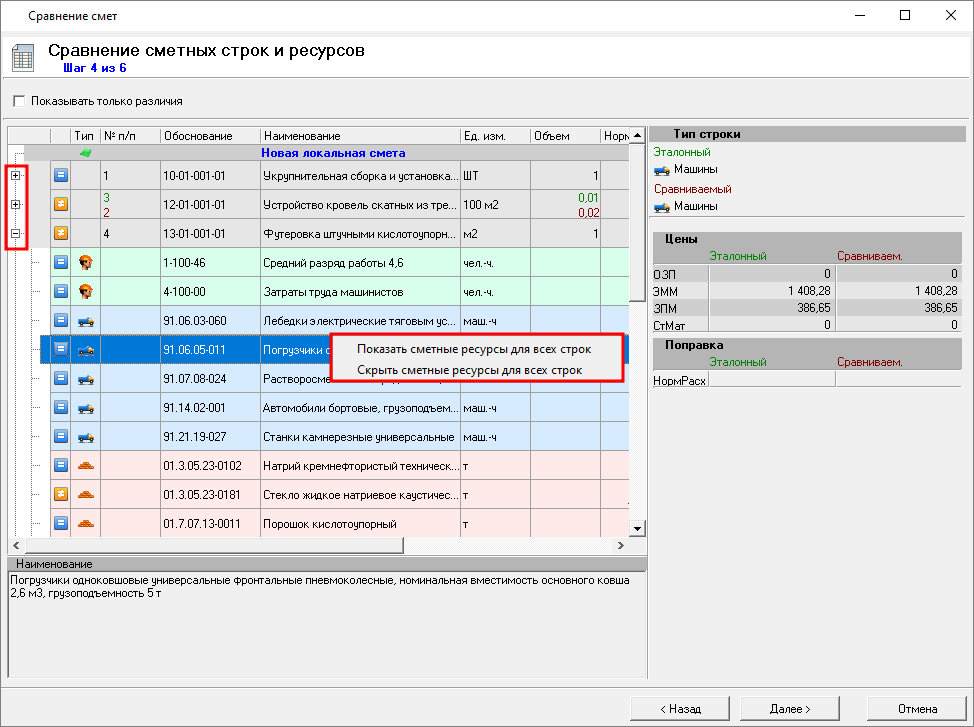Click the vertical scrollbar down arrow
The image size is (974, 727).
[x=636, y=528]
